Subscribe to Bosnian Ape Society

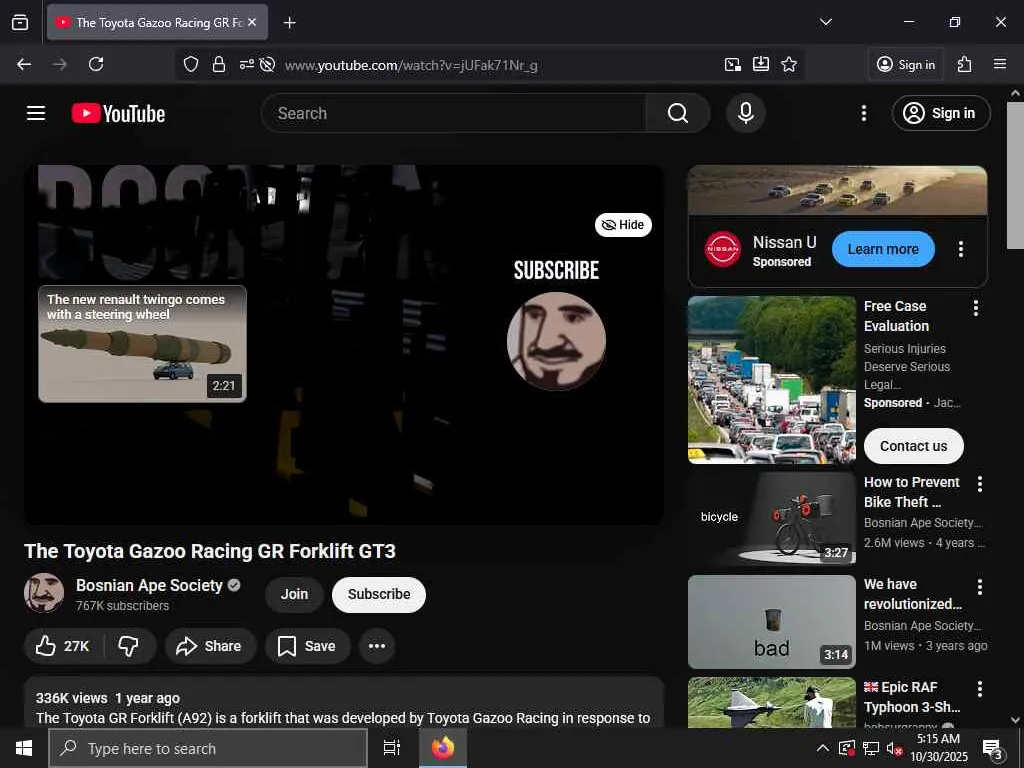(x=379, y=594)
